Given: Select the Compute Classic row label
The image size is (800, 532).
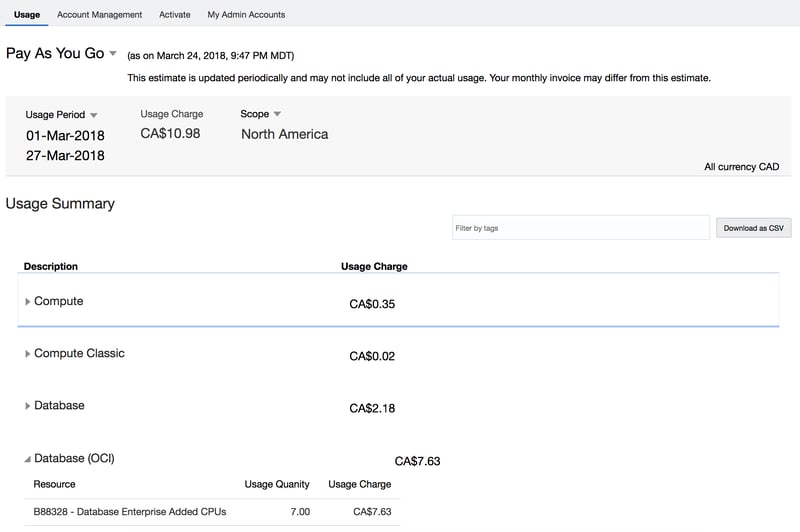Looking at the screenshot, I should click(x=79, y=353).
